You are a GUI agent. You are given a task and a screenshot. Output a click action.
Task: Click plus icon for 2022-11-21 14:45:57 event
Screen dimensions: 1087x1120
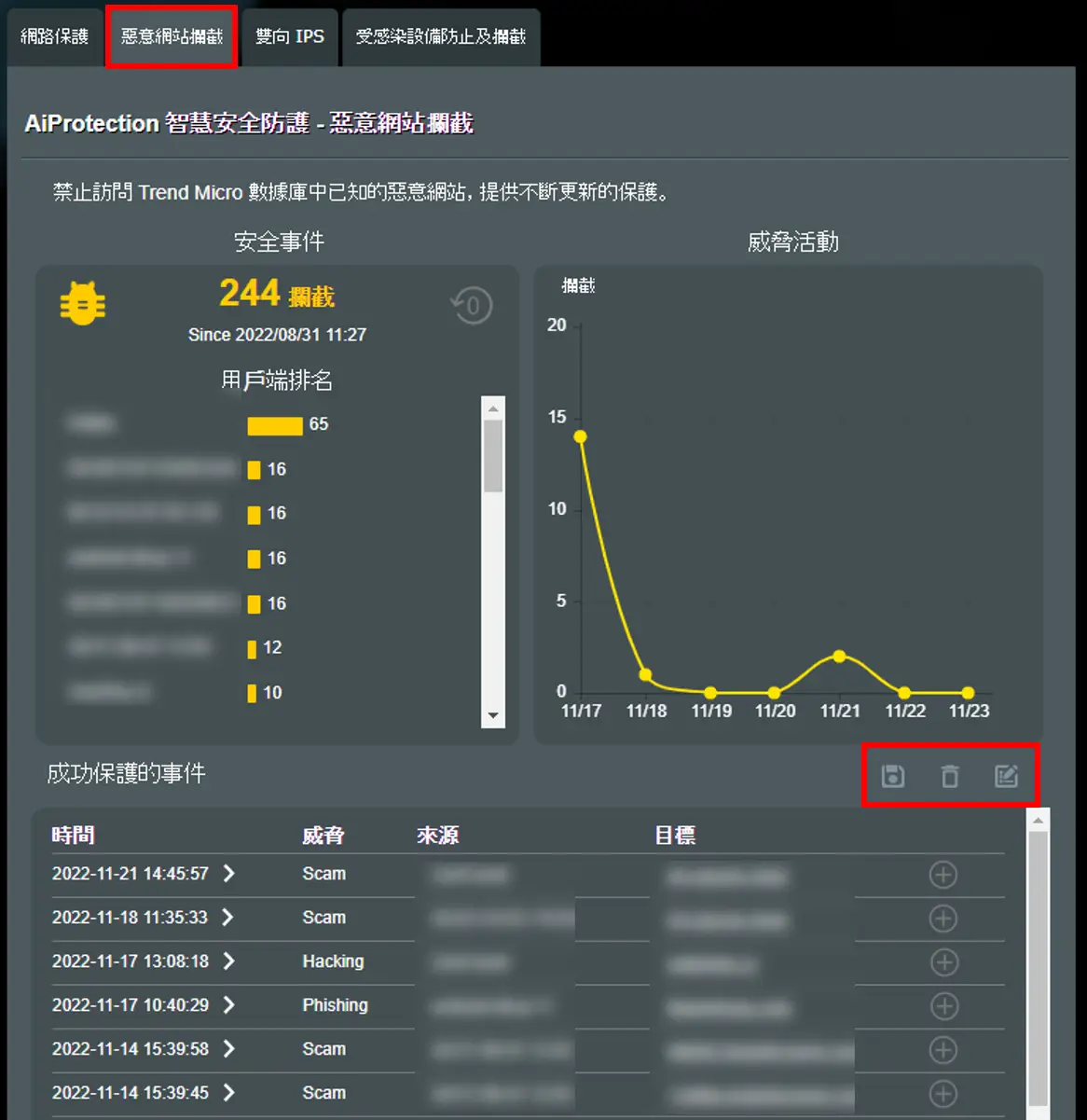pyautogui.click(x=943, y=875)
